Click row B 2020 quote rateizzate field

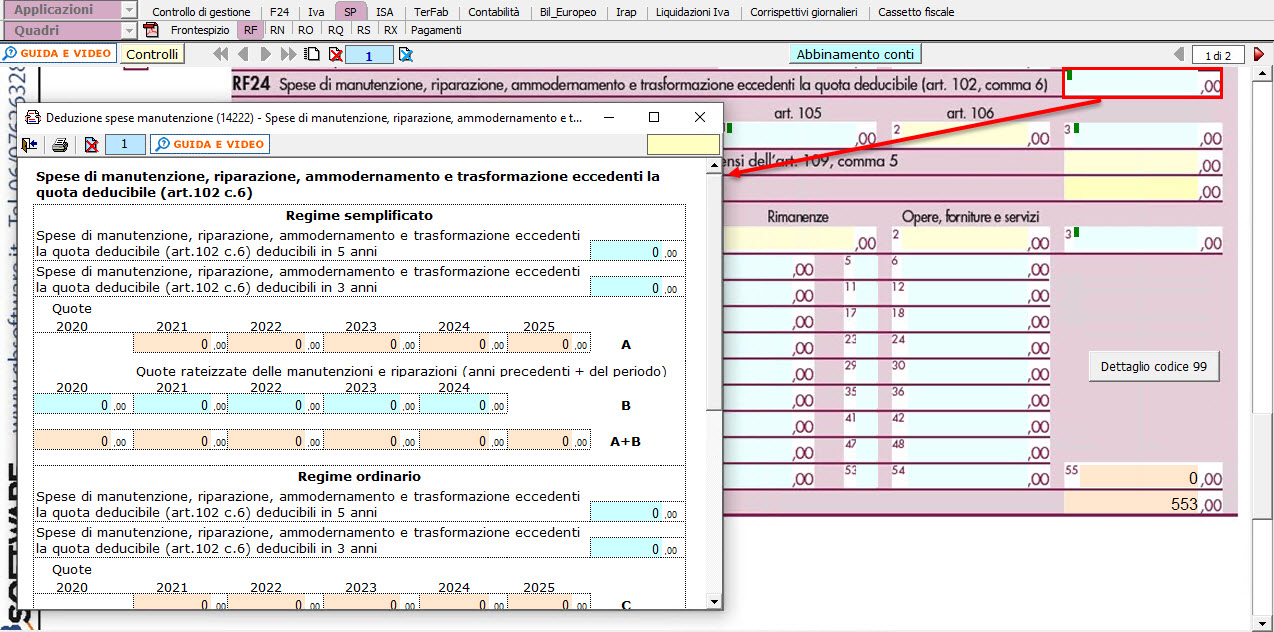pos(84,405)
